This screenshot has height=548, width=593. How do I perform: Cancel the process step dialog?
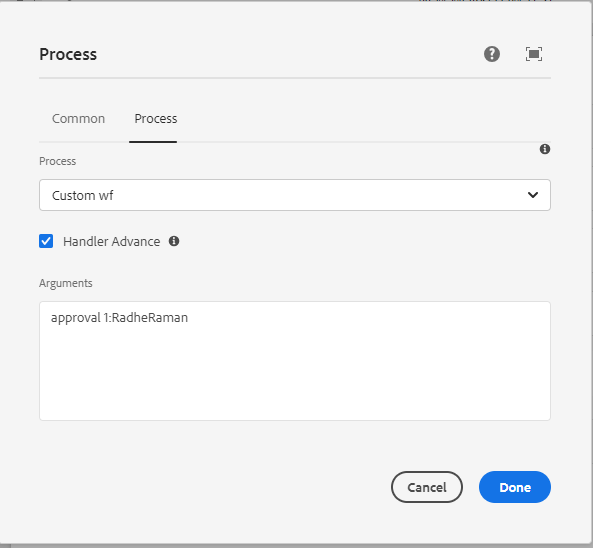click(x=427, y=487)
